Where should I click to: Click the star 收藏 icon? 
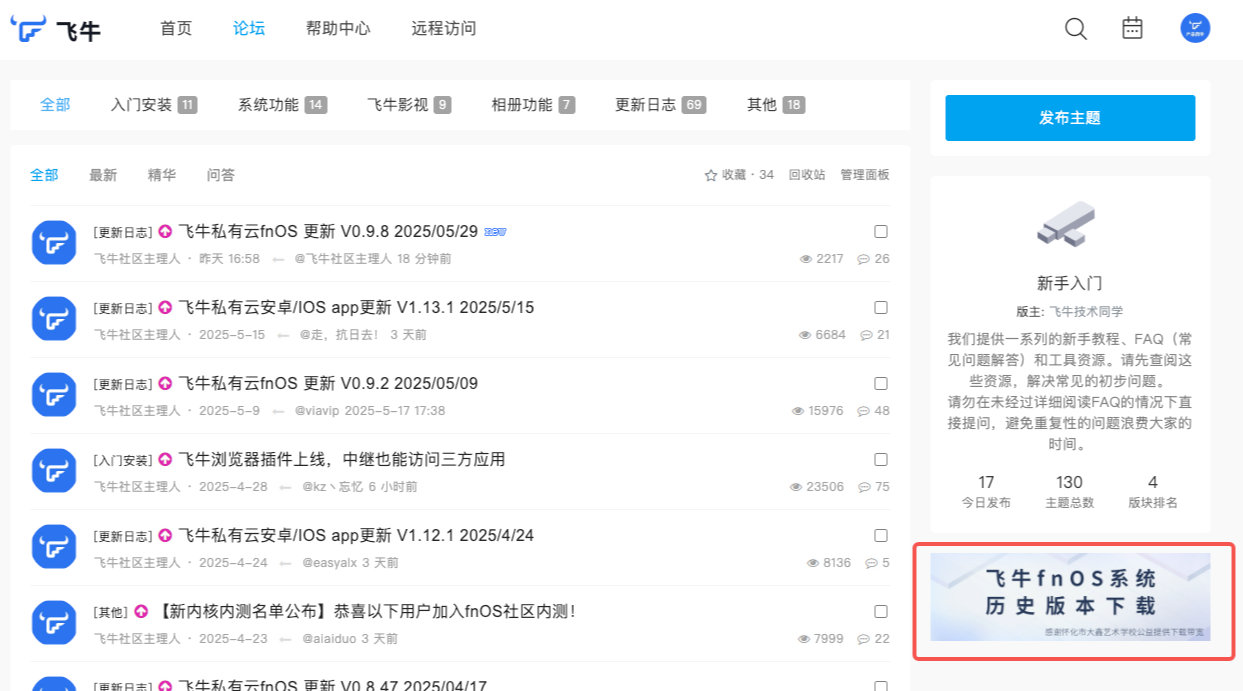coord(711,175)
